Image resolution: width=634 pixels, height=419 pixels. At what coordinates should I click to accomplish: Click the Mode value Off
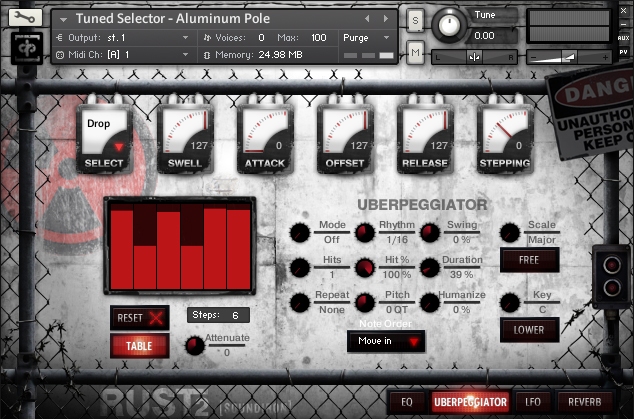[332, 240]
